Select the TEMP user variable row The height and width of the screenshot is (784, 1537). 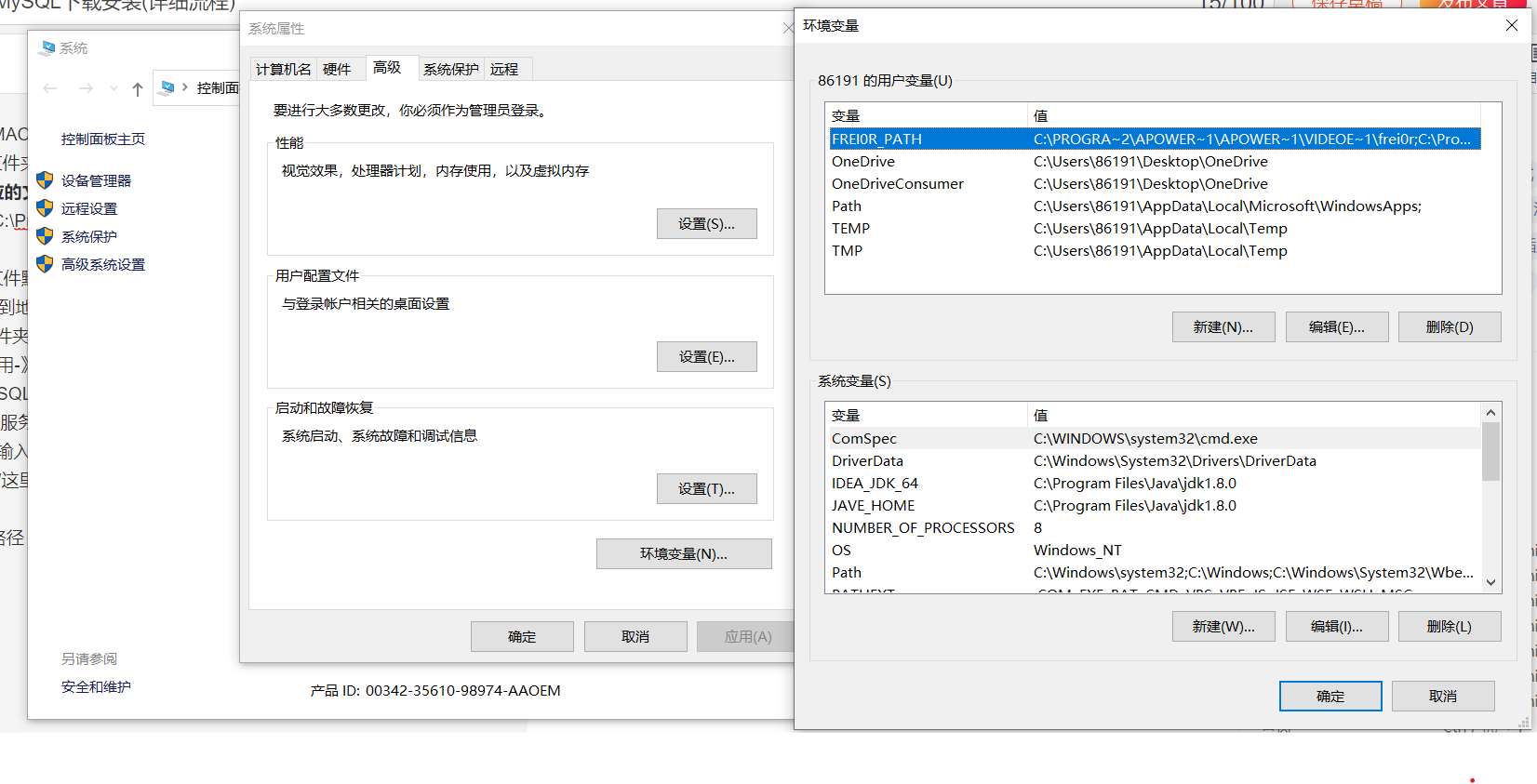tap(1155, 229)
